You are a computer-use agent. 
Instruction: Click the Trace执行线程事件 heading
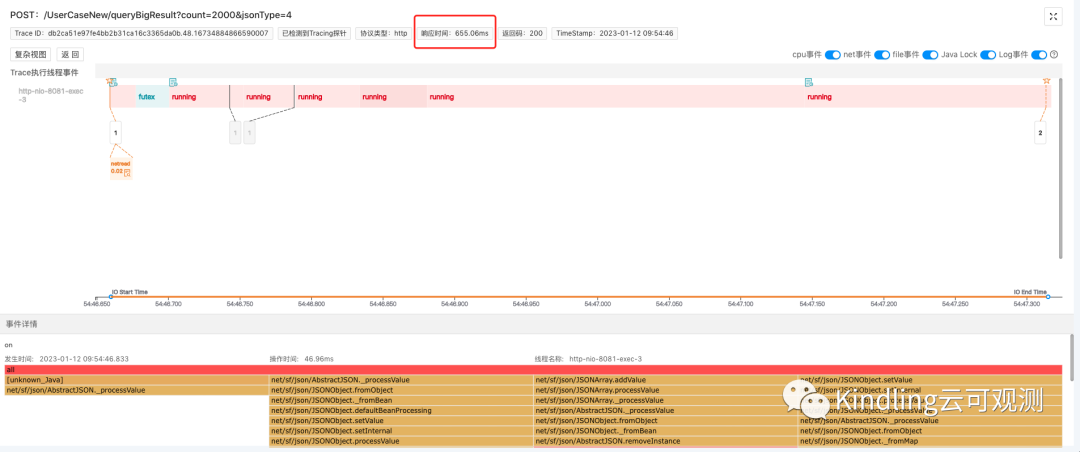(x=44, y=72)
